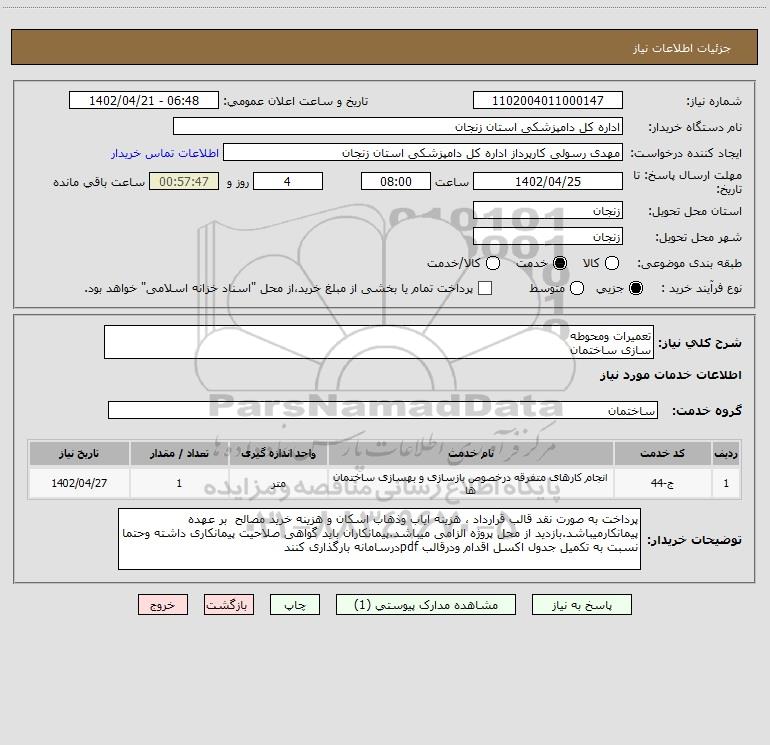Click the چاپ print button
770x745 pixels.
295,605
